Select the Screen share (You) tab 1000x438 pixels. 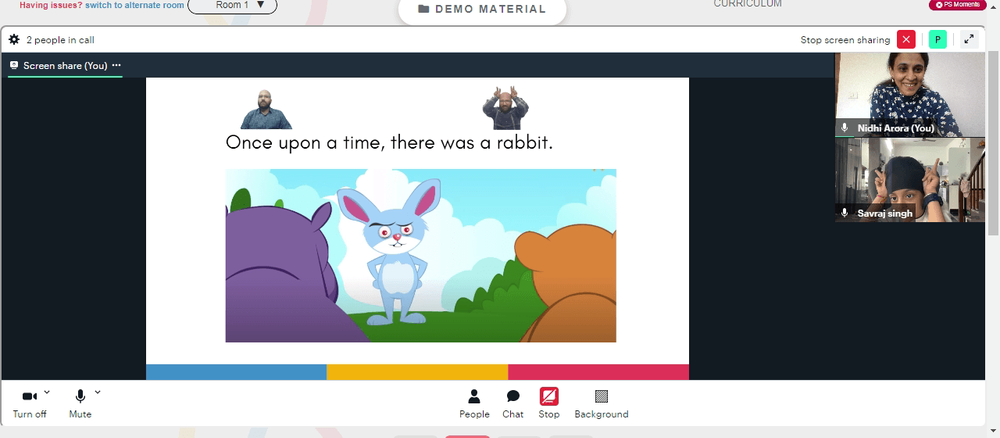coord(65,65)
